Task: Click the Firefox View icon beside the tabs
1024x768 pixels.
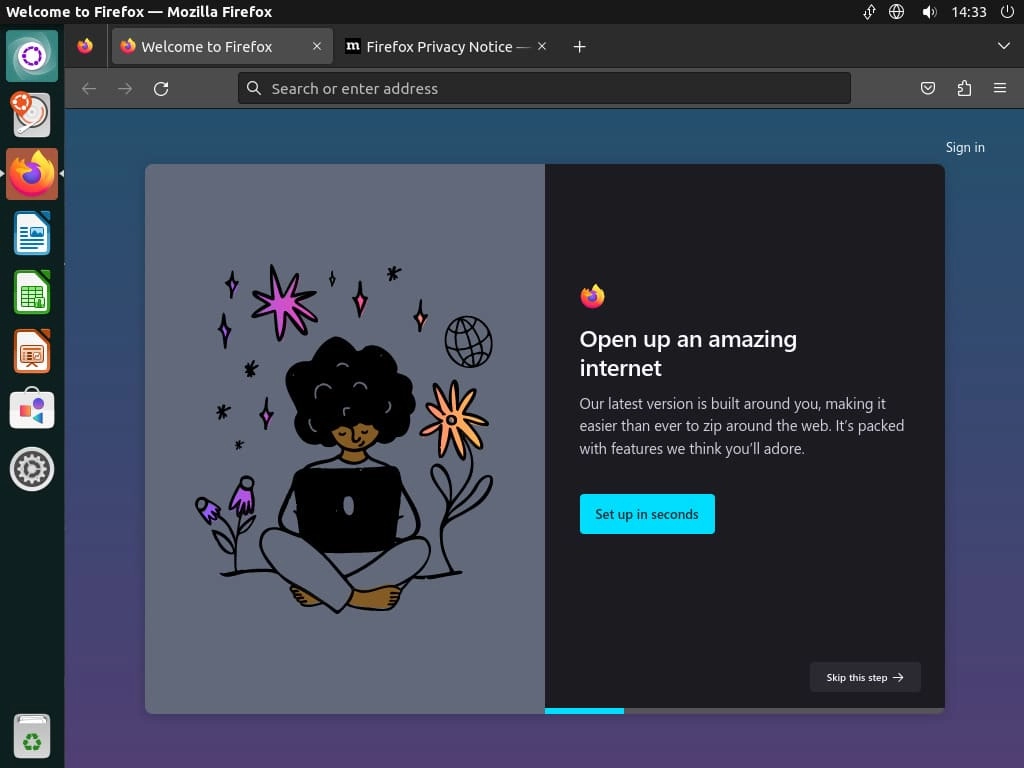Action: pos(85,46)
